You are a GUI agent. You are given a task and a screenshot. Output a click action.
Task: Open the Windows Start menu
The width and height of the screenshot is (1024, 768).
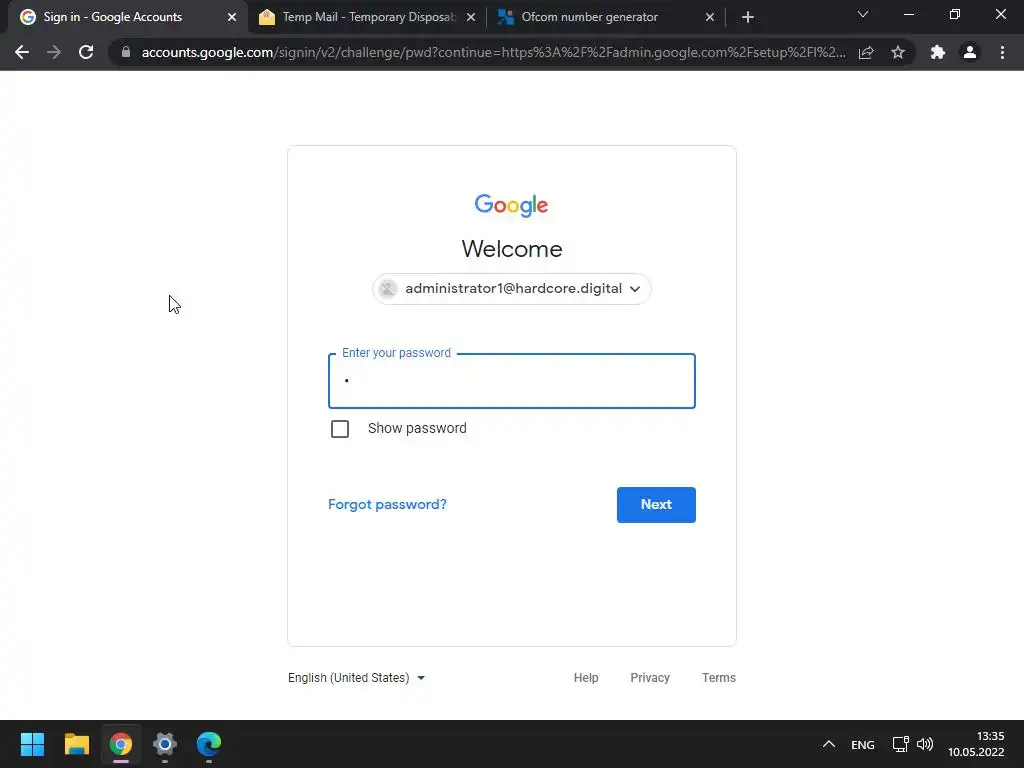(32, 744)
